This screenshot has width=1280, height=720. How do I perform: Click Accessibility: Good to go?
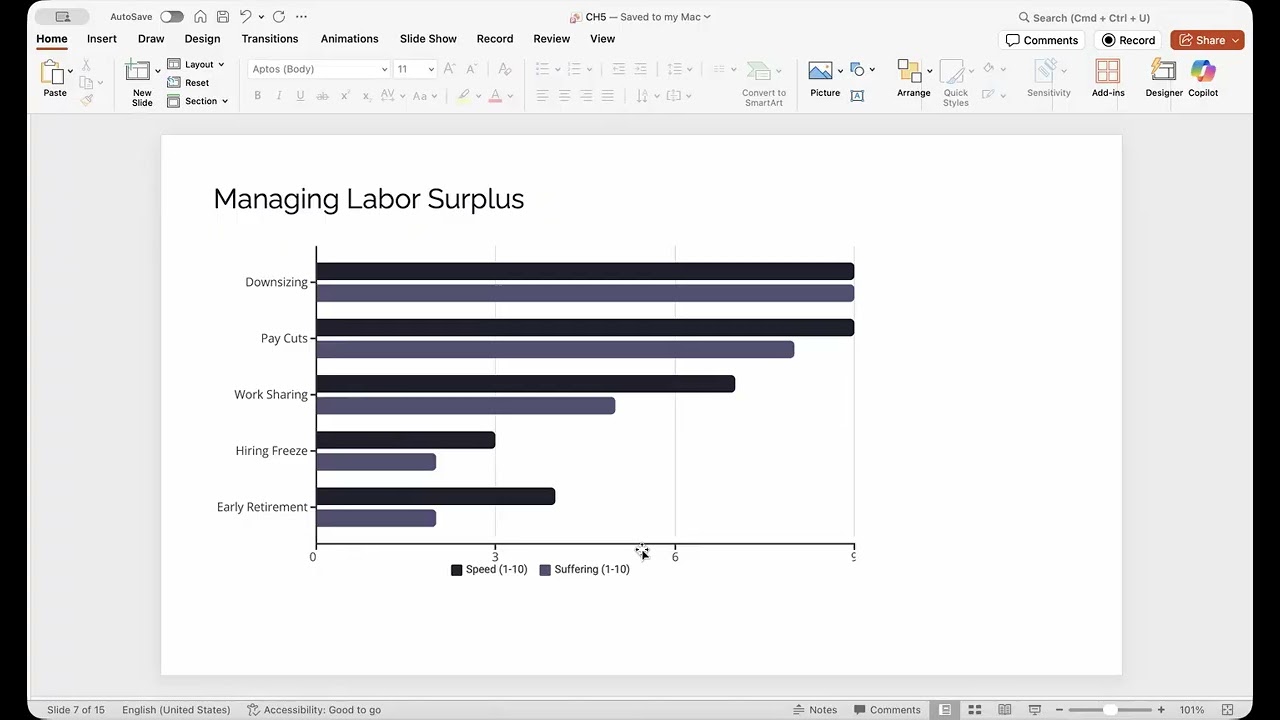(314, 710)
